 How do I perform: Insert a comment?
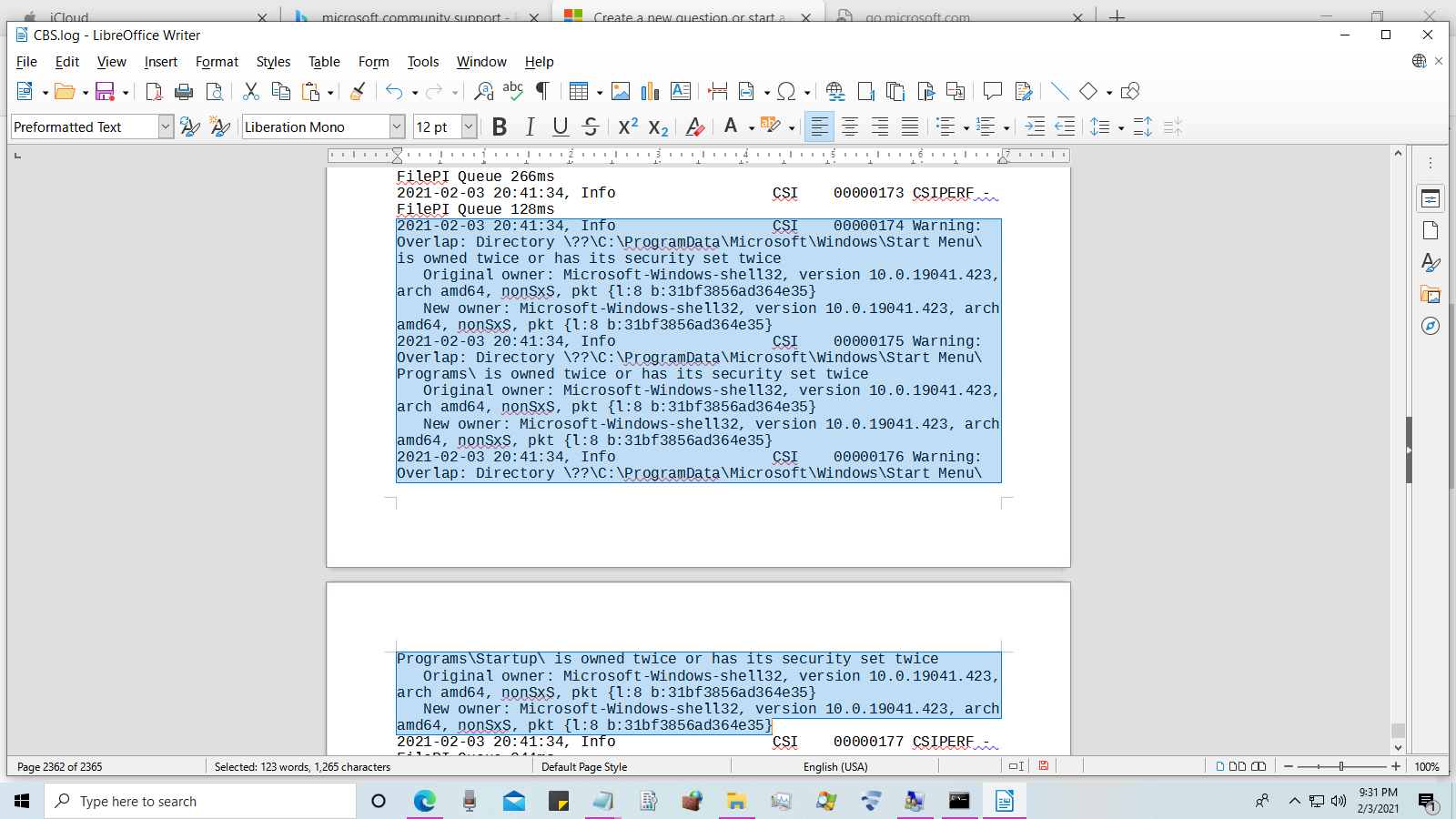click(993, 92)
